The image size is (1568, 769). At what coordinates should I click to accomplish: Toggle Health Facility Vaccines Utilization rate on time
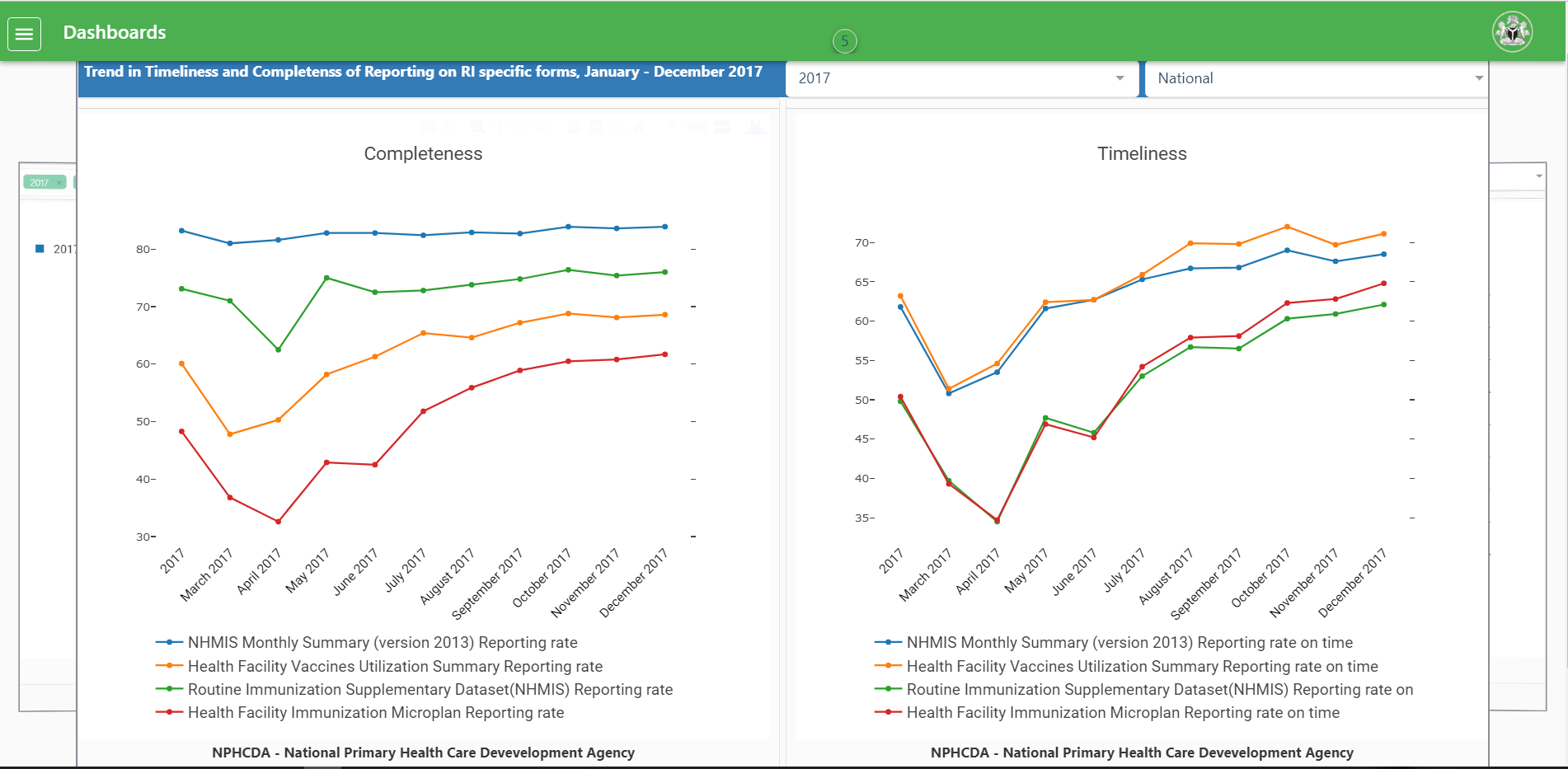[1142, 667]
